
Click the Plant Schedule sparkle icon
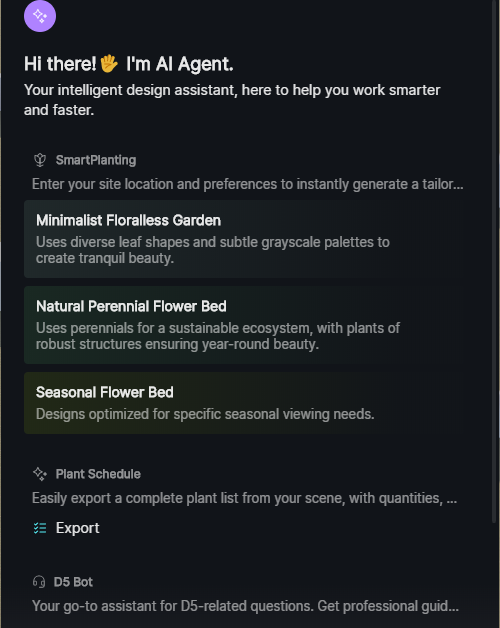coord(40,474)
